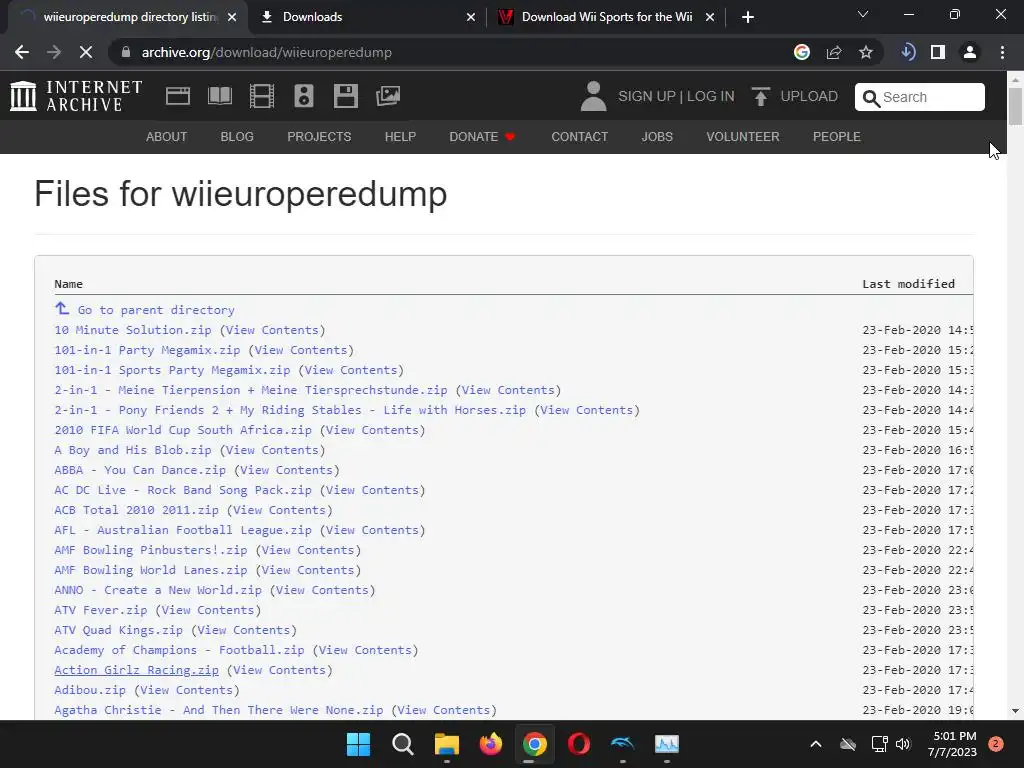Open the ABOUT menu item

click(167, 136)
